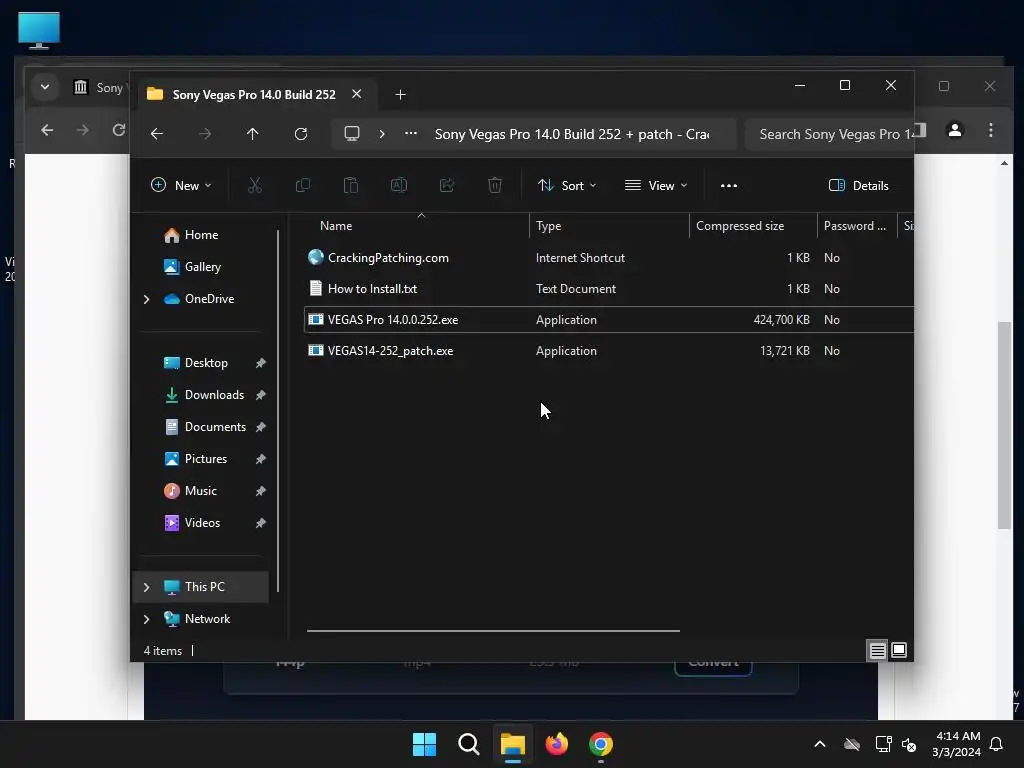Sort by Password column header
The width and height of the screenshot is (1024, 768).
click(857, 226)
